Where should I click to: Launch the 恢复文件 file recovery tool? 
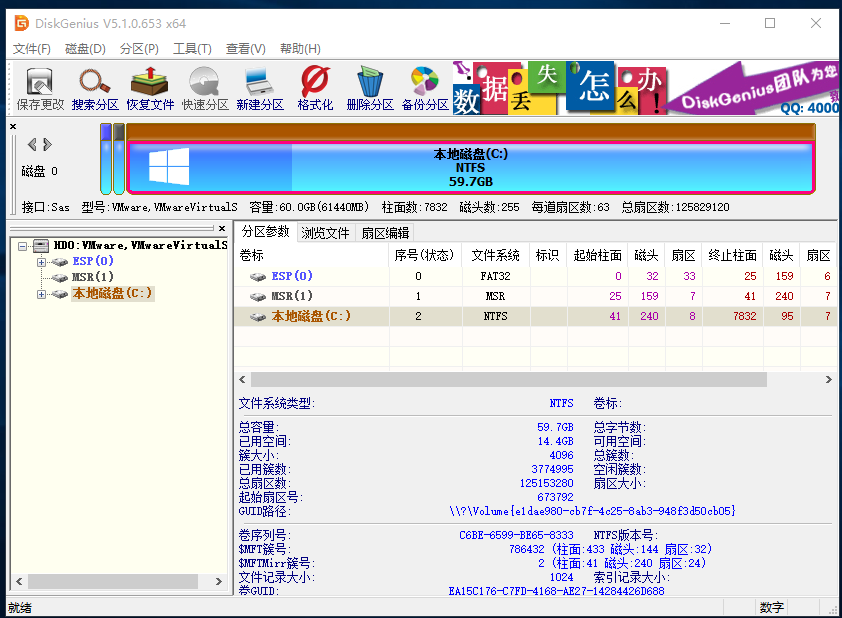[150, 89]
